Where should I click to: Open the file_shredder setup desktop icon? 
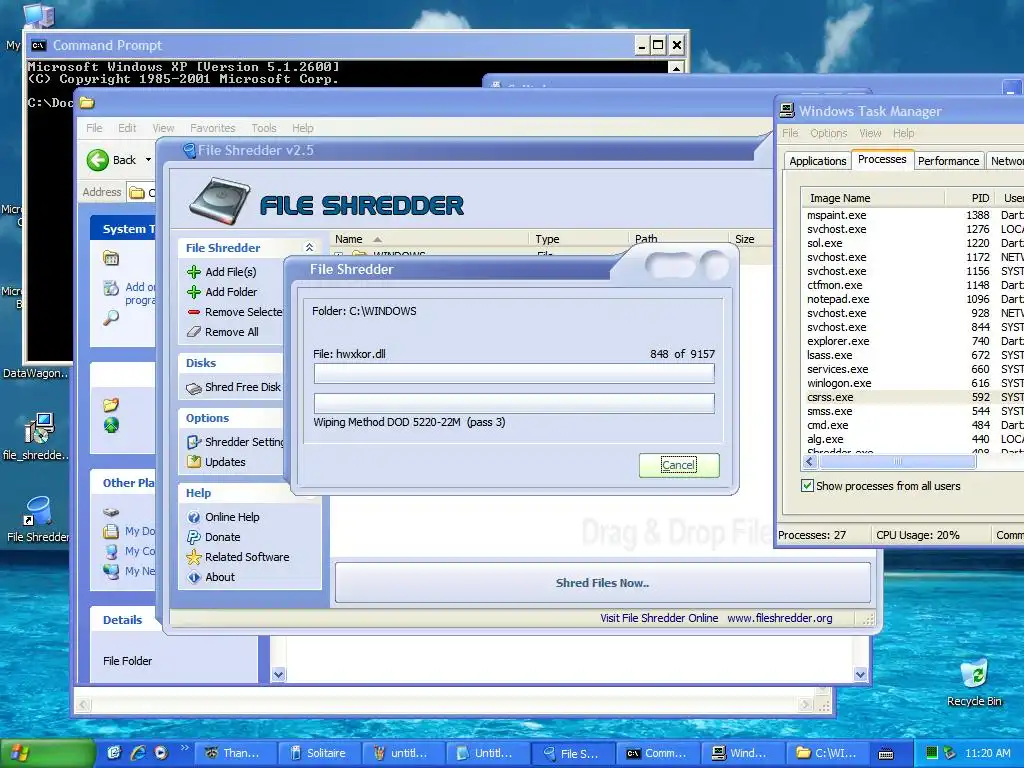(39, 428)
